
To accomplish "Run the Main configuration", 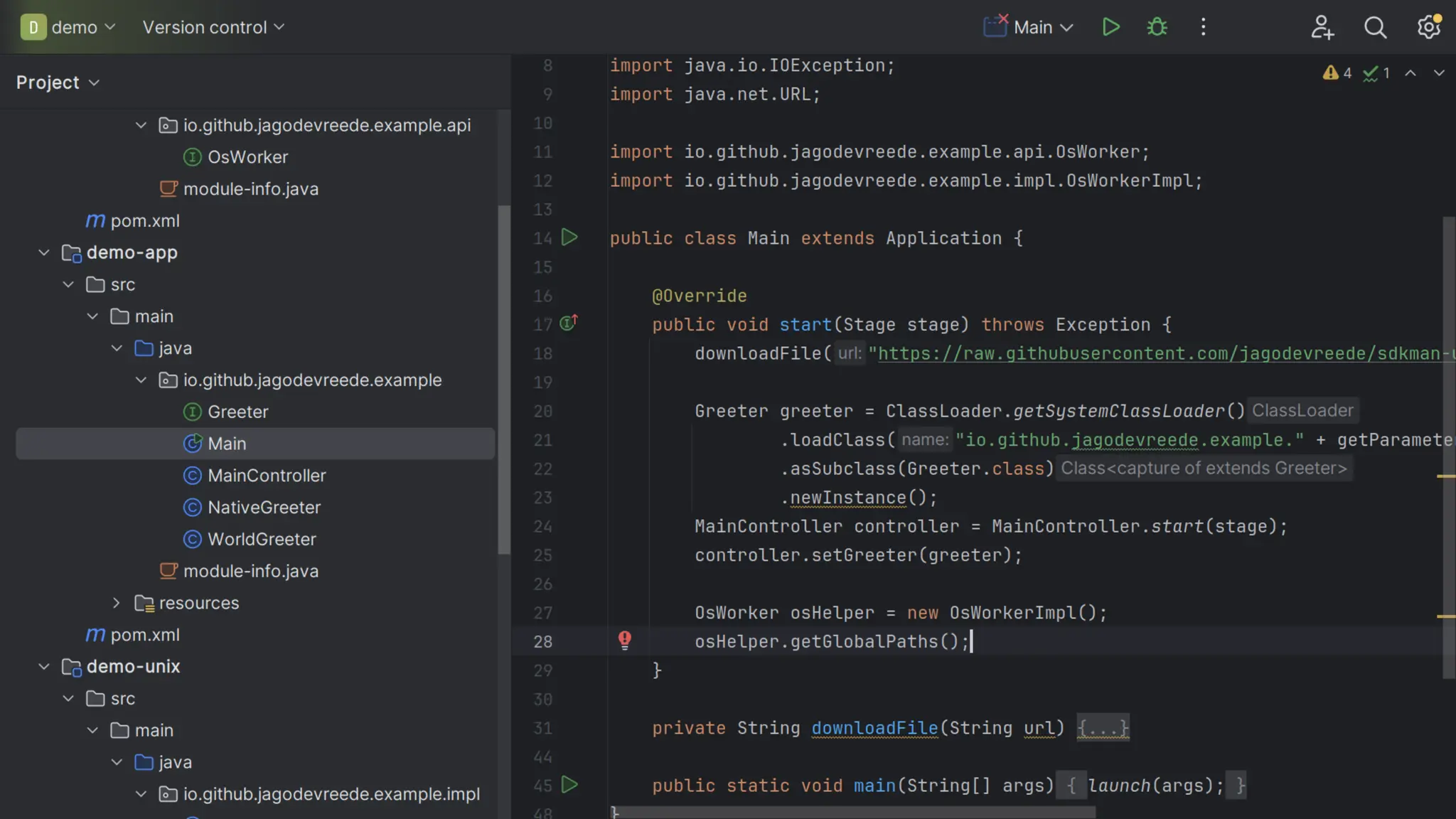I will point(1110,27).
